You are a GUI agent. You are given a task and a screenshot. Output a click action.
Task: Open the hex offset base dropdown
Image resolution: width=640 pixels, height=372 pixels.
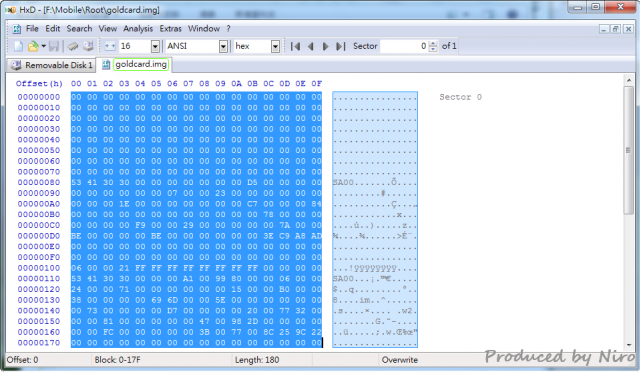(x=275, y=47)
